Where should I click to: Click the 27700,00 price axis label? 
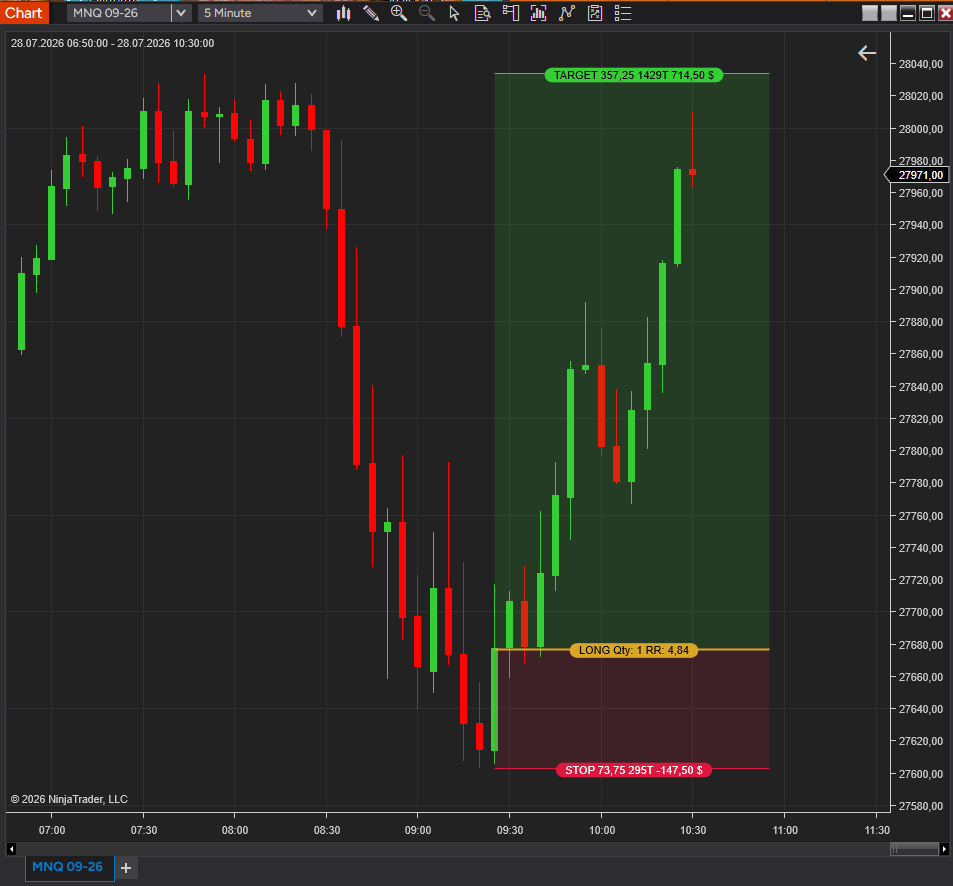point(920,612)
